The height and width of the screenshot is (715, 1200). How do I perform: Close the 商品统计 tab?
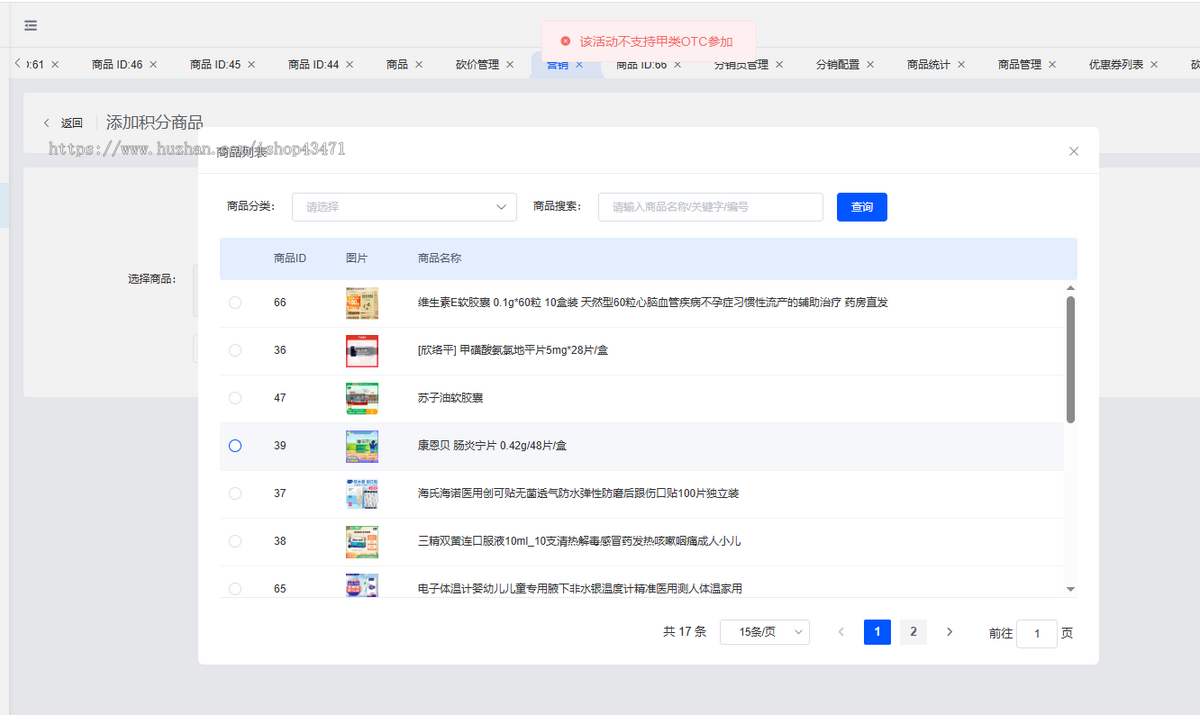point(961,64)
